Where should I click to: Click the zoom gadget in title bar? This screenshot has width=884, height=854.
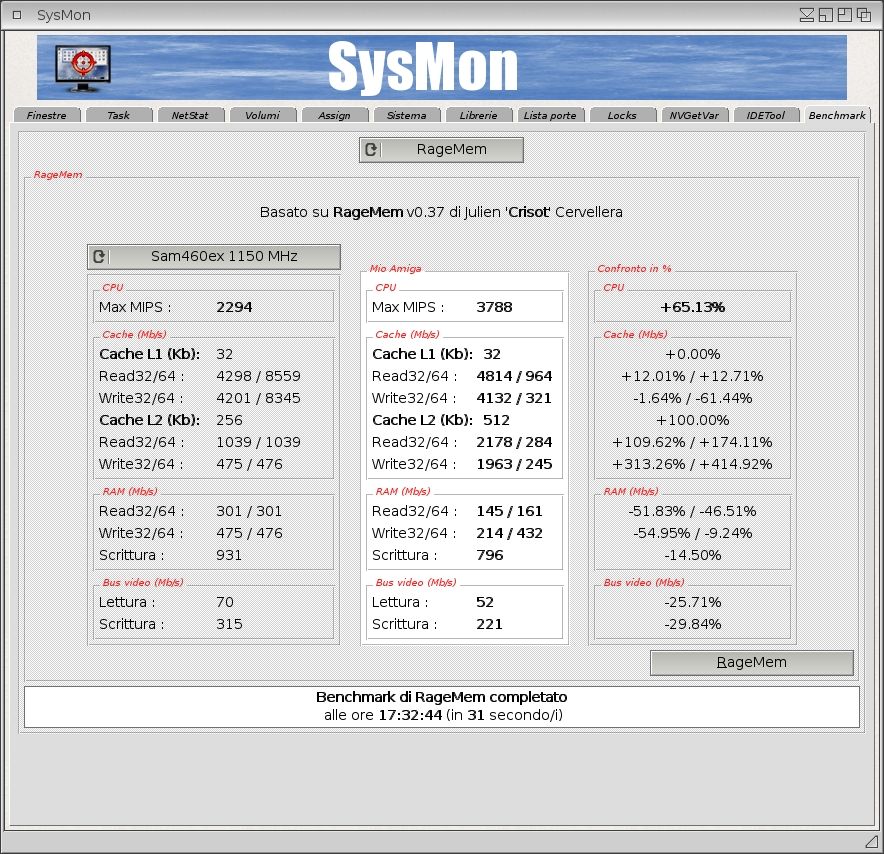[x=844, y=15]
